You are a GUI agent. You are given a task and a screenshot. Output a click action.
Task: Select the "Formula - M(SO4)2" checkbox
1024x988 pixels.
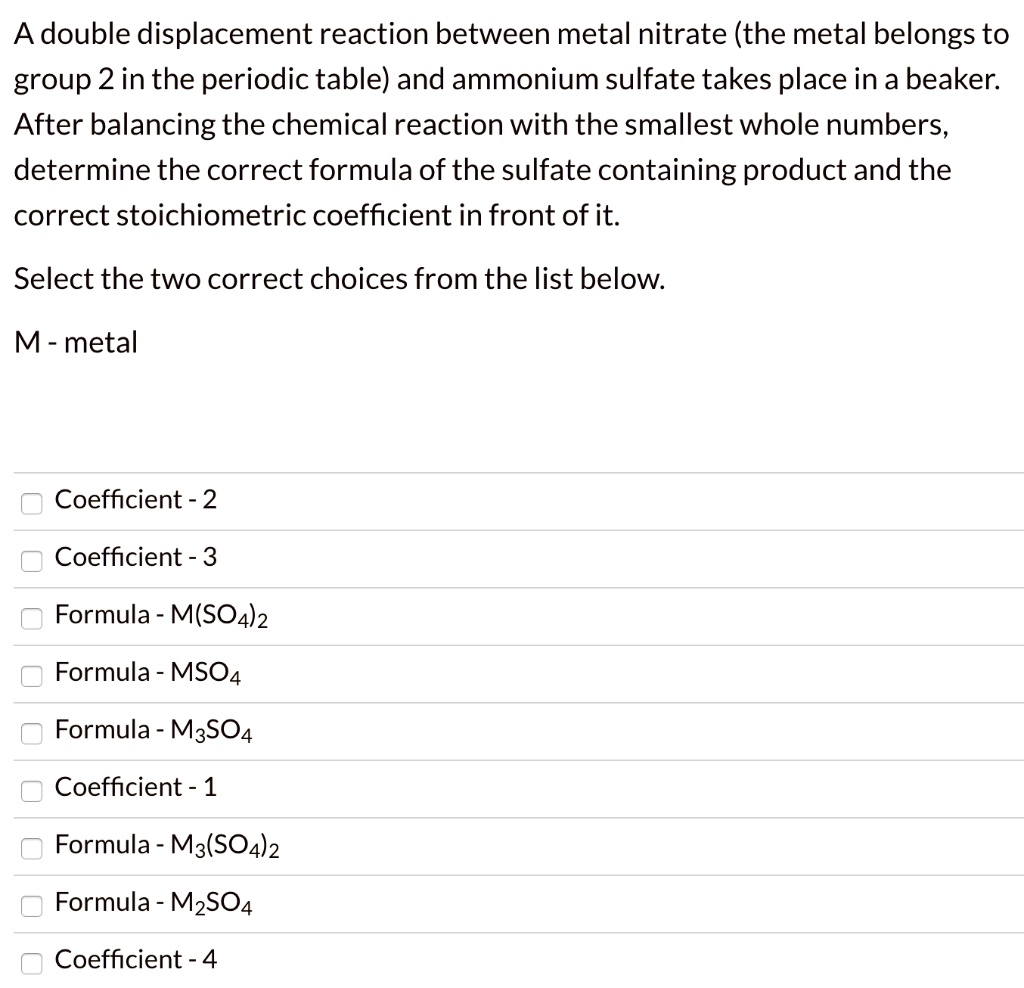[x=31, y=618]
